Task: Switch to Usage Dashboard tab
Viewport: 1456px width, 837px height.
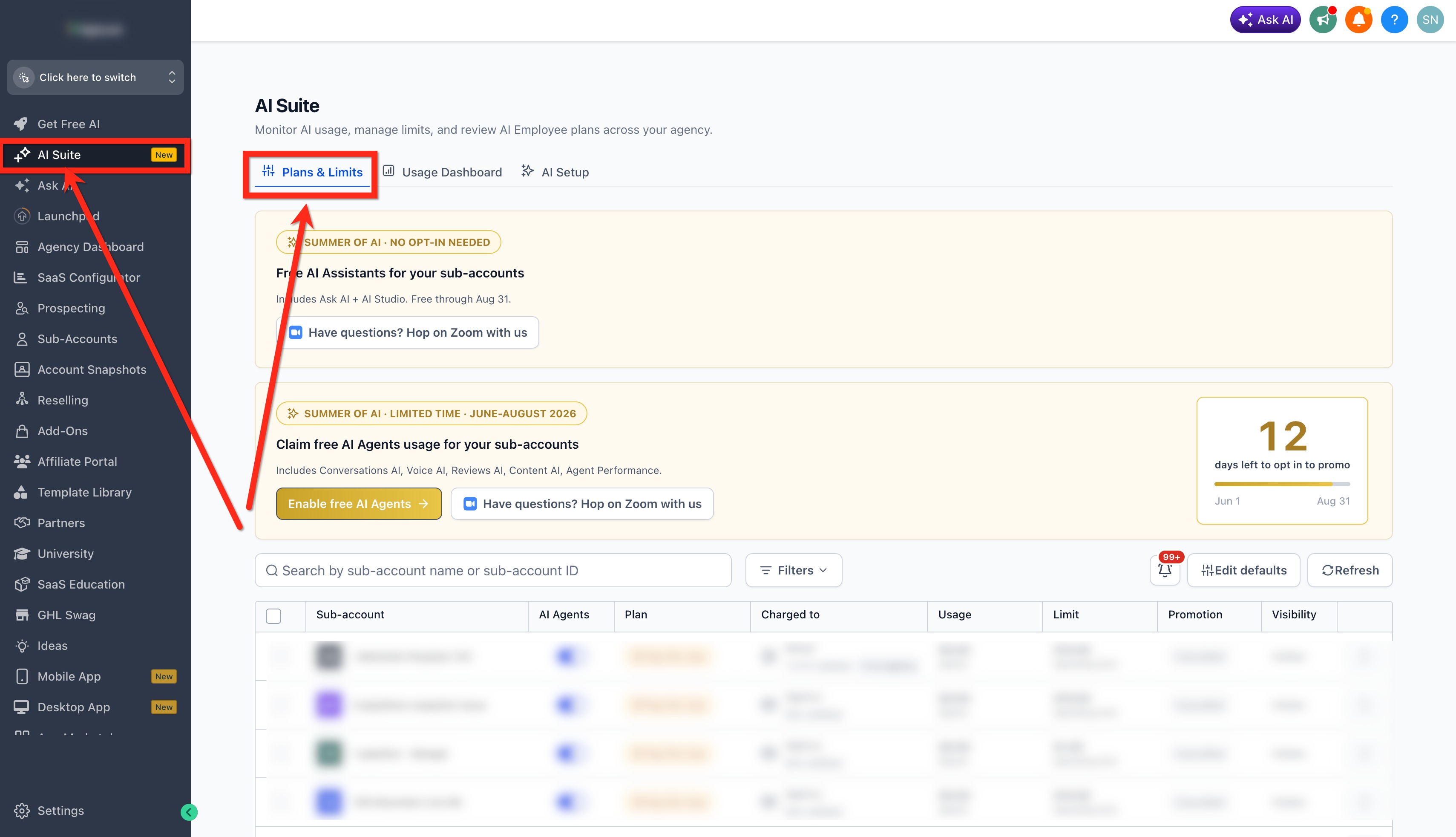Action: coord(443,173)
